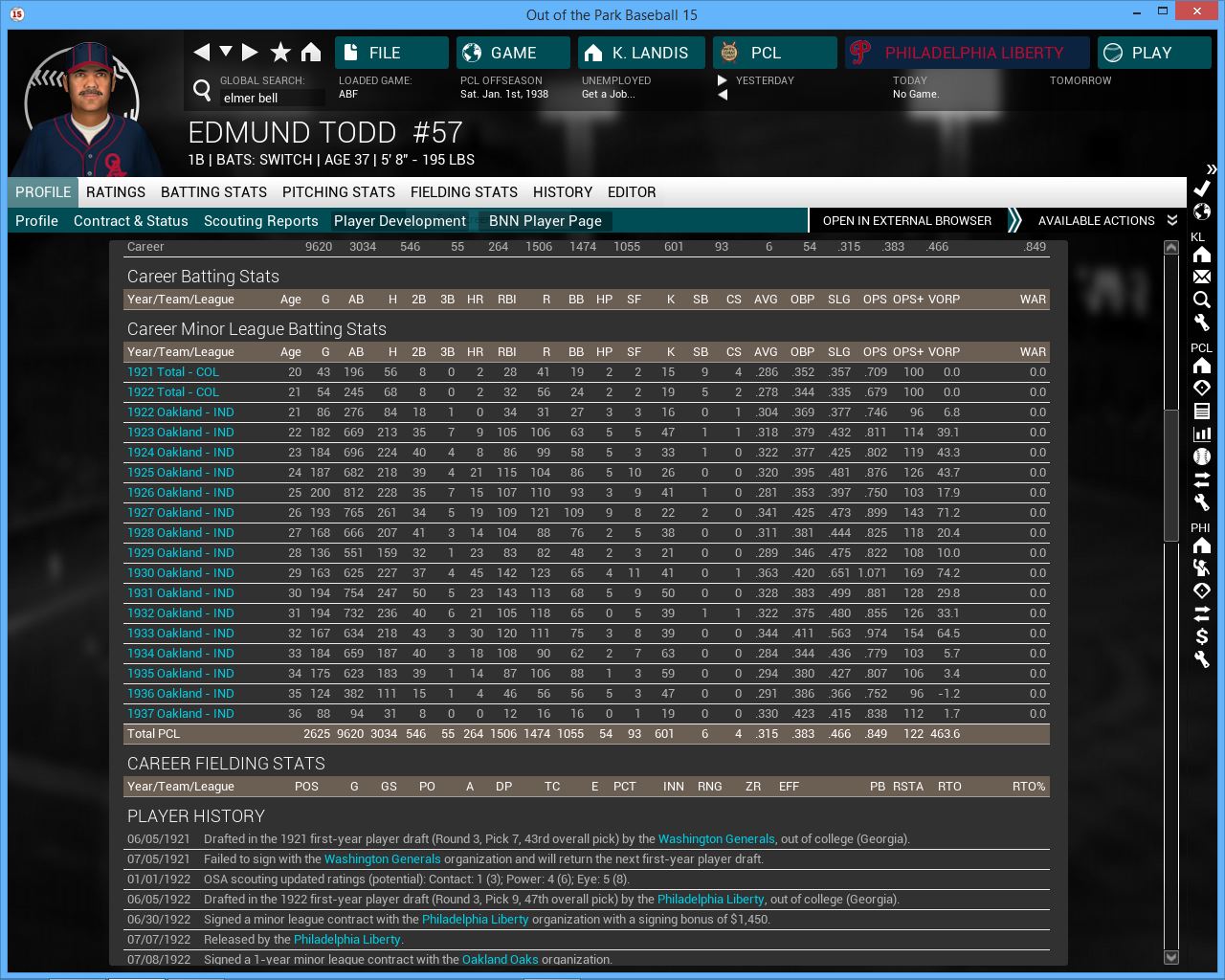Viewport: 1225px width, 980px height.
Task: Expand the Available Actions dropdown
Action: coord(1107,220)
